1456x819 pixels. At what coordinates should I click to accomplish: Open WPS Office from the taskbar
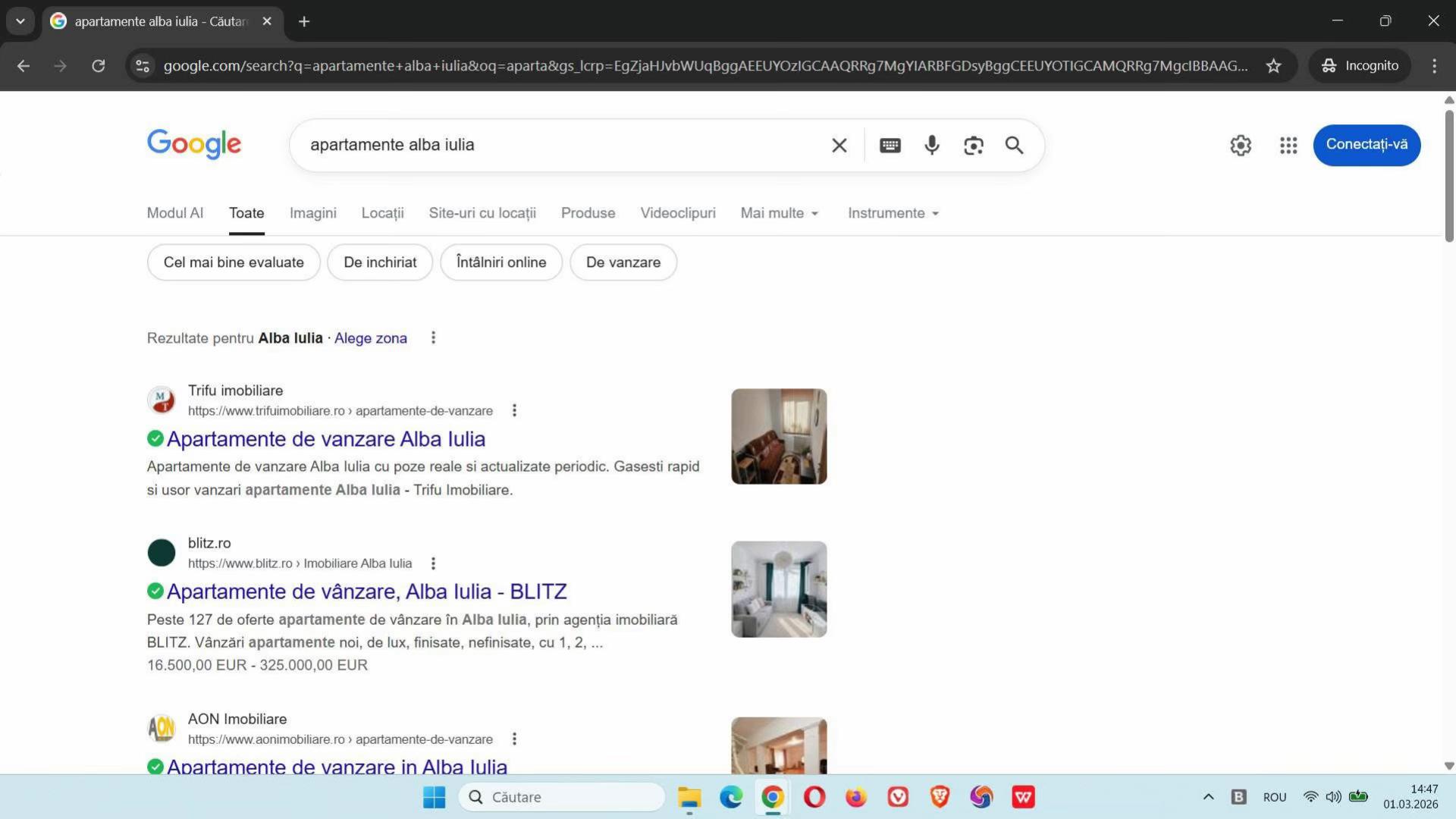pyautogui.click(x=1023, y=797)
